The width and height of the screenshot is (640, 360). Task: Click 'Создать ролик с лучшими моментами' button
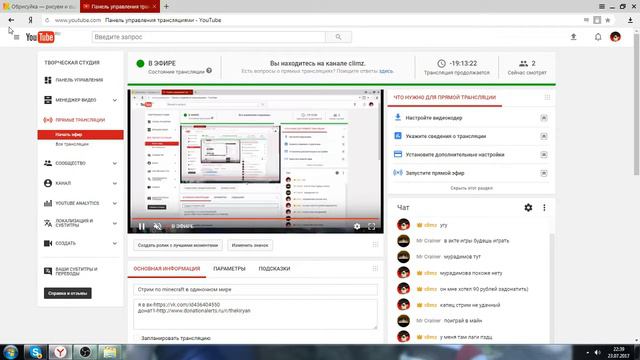coord(178,245)
